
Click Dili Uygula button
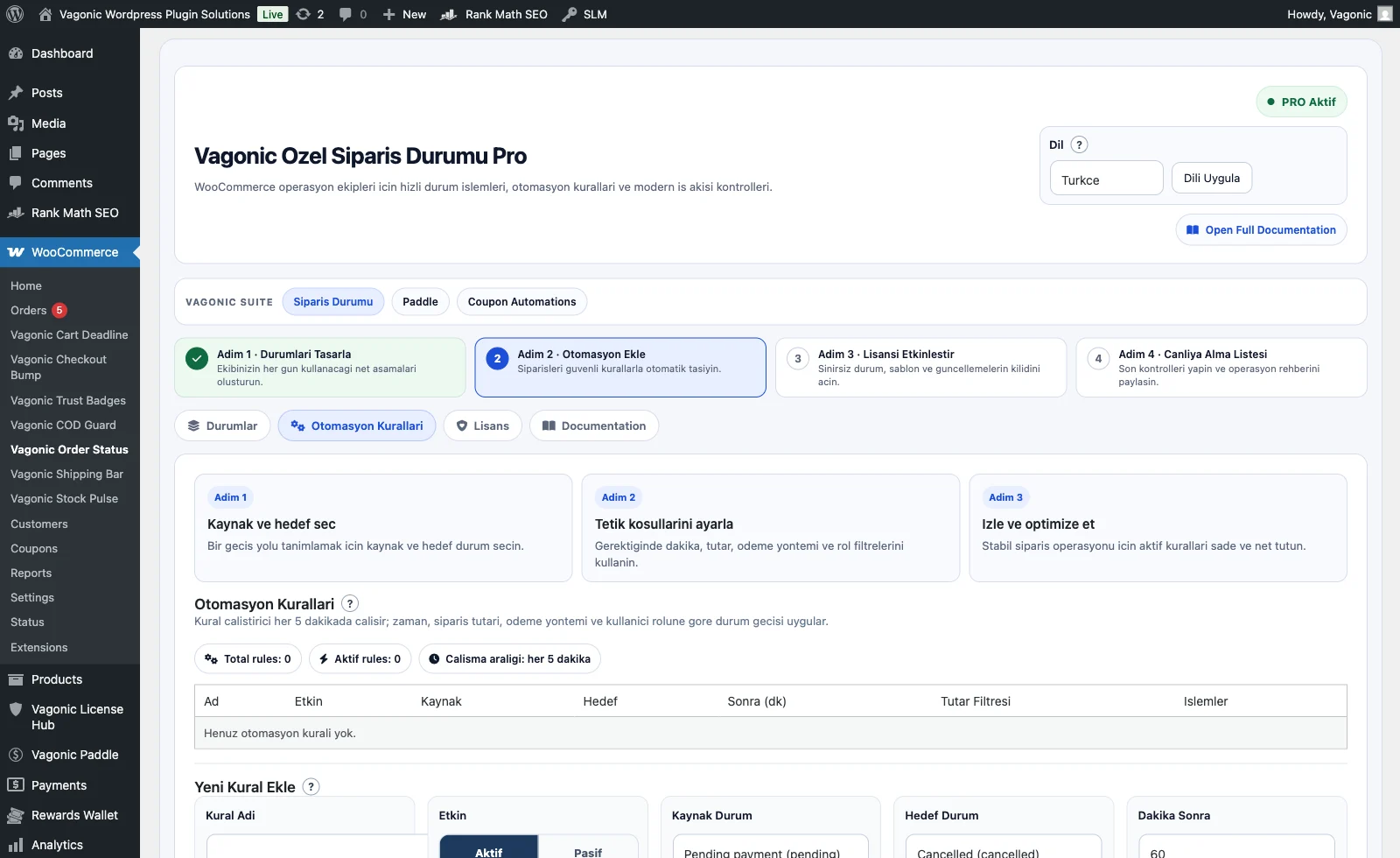click(x=1212, y=178)
